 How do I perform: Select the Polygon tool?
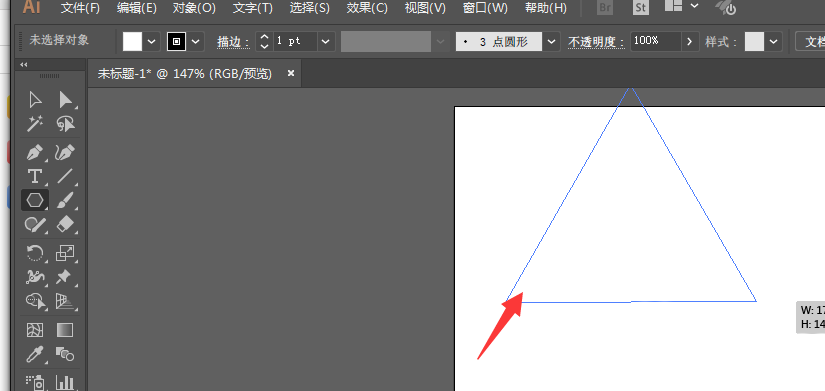point(35,200)
